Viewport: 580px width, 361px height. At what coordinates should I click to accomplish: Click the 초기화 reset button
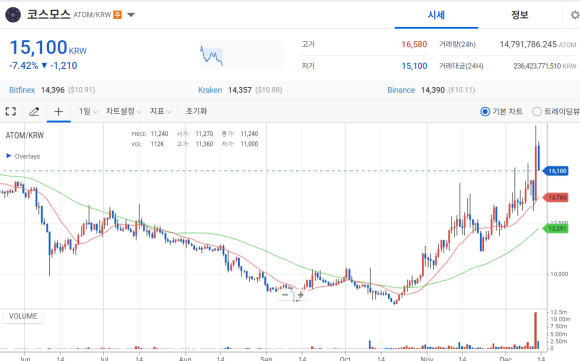pos(196,111)
